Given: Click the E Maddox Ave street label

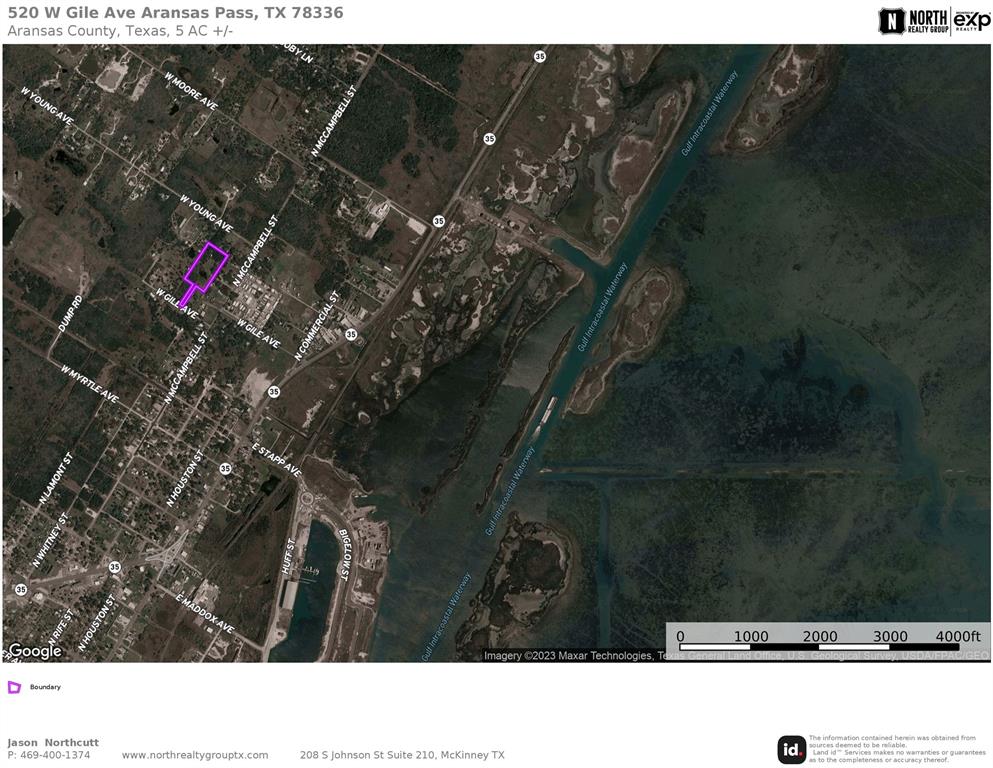Looking at the screenshot, I should [205, 613].
